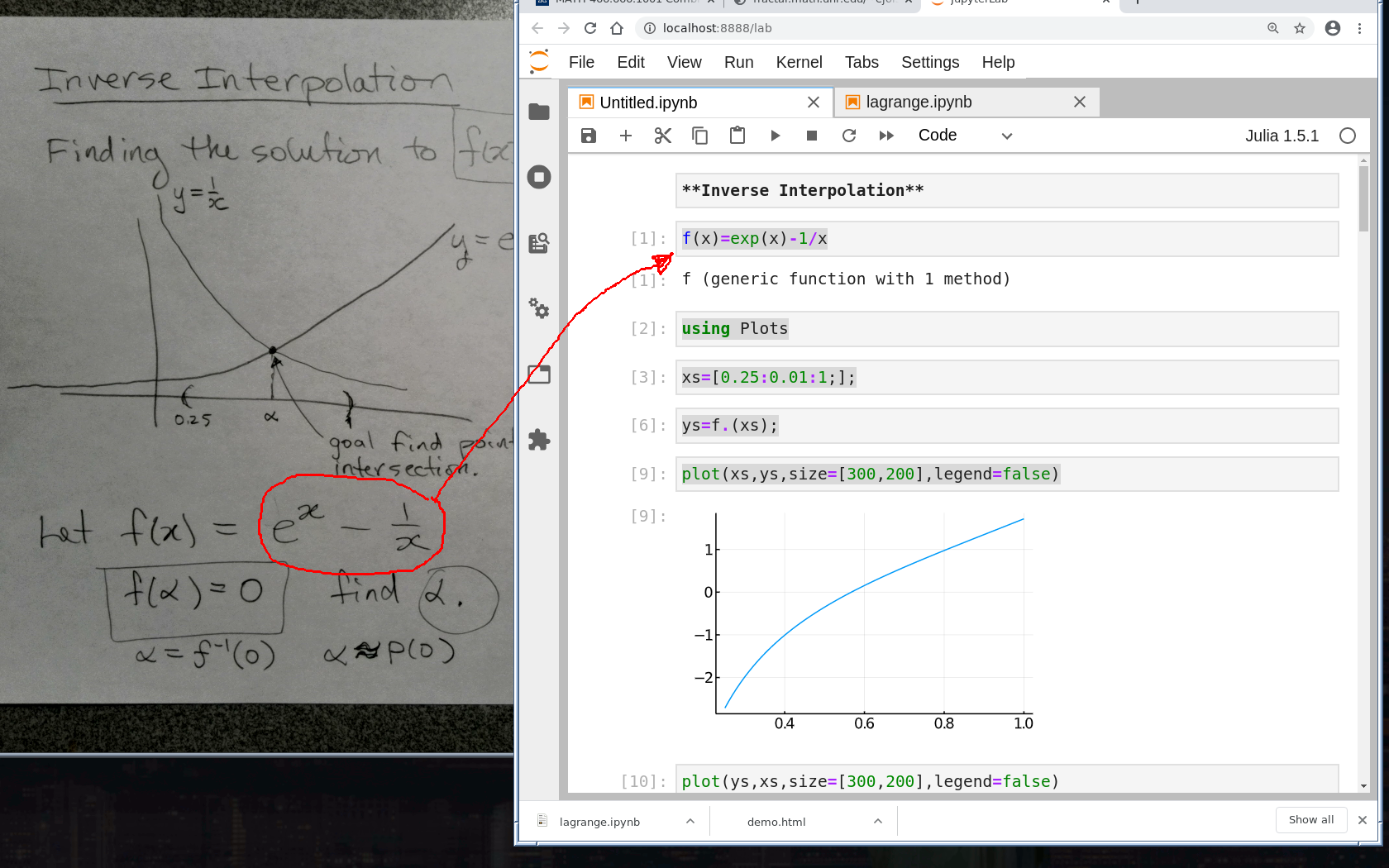Bookmark this page with star icon
The height and width of the screenshot is (868, 1389).
click(1300, 28)
